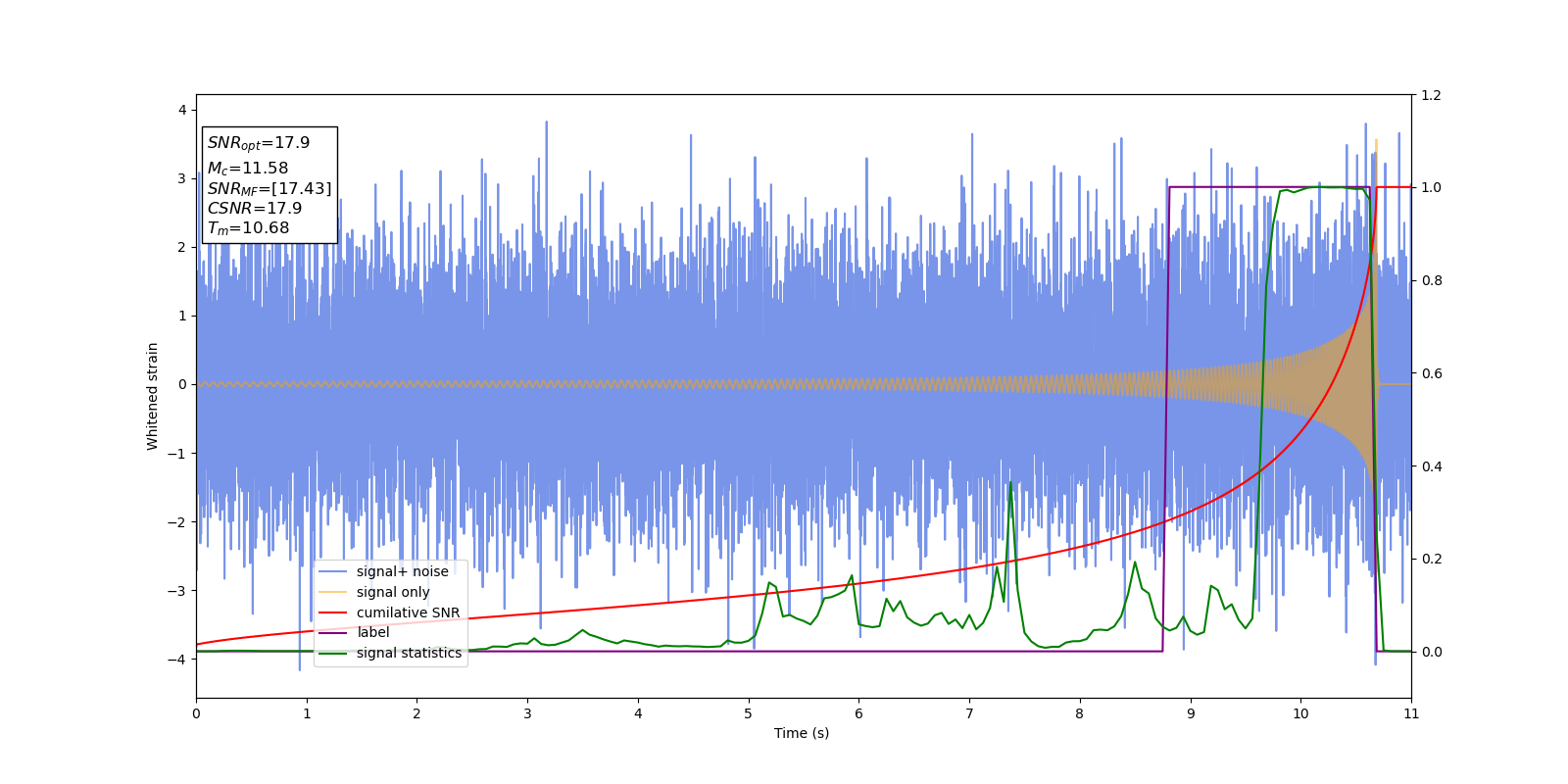Click the red line sample in the legend
The width and height of the screenshot is (1568, 784).
tap(333, 612)
